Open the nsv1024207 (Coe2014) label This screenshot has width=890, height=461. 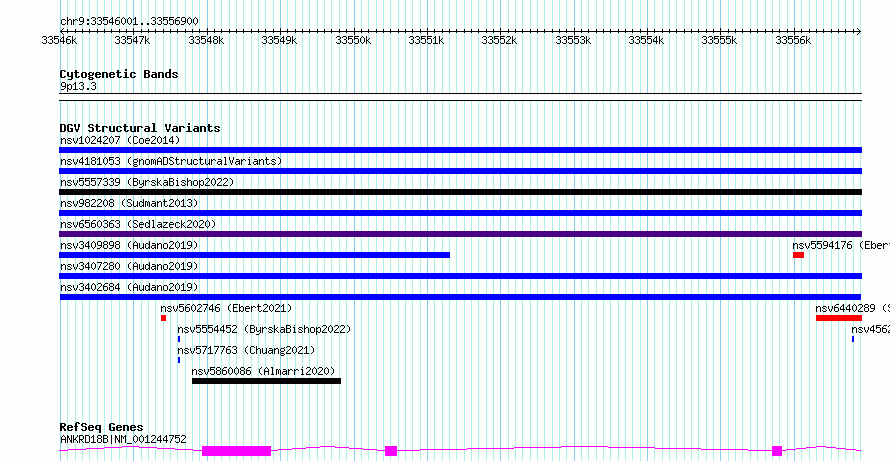pyautogui.click(x=120, y=140)
